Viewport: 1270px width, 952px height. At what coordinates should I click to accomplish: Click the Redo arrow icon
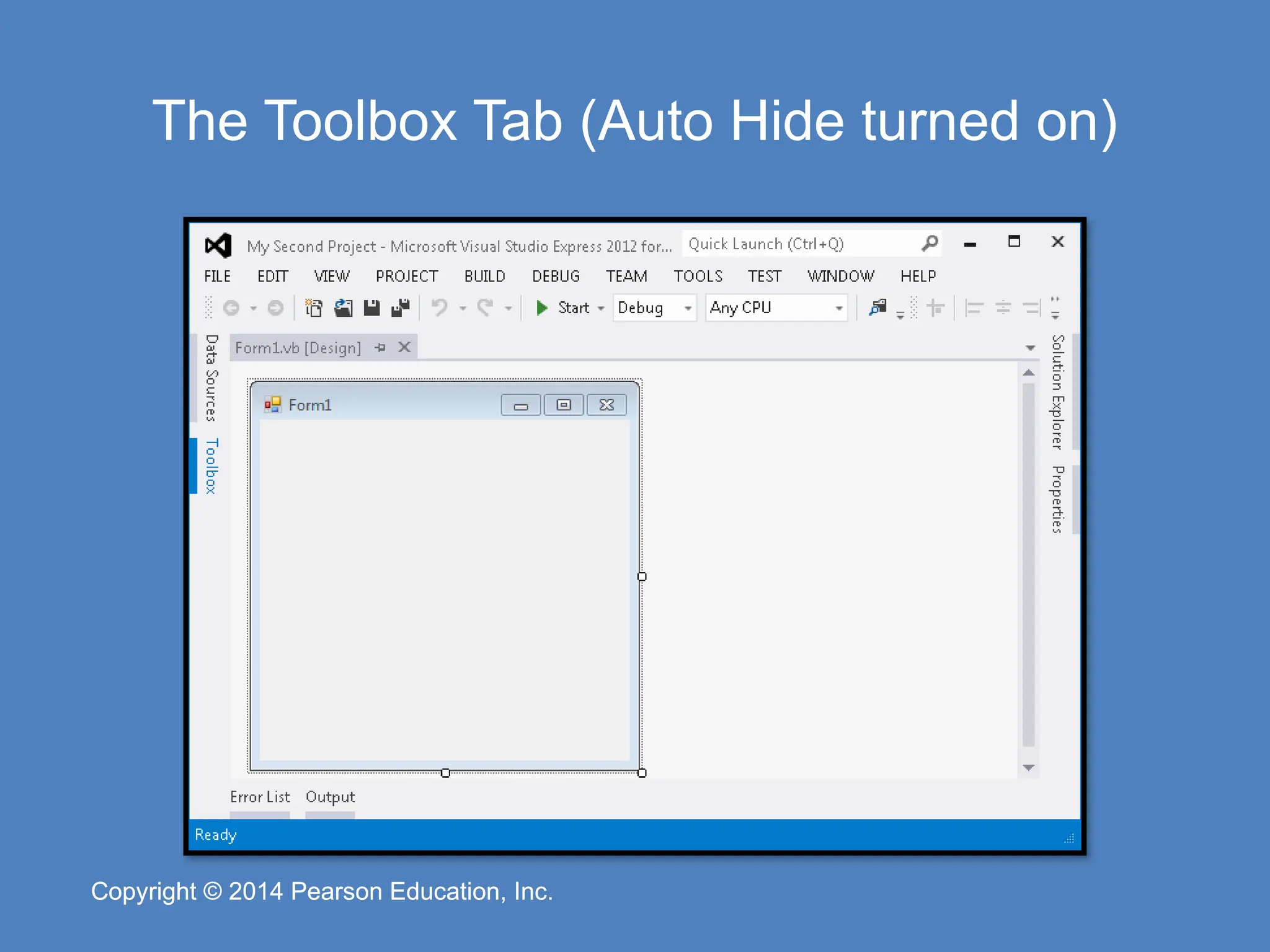tap(485, 307)
